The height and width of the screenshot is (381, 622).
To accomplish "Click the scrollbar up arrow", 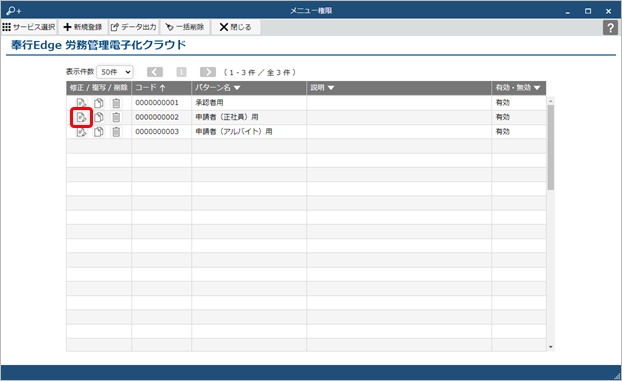I will click(x=551, y=101).
